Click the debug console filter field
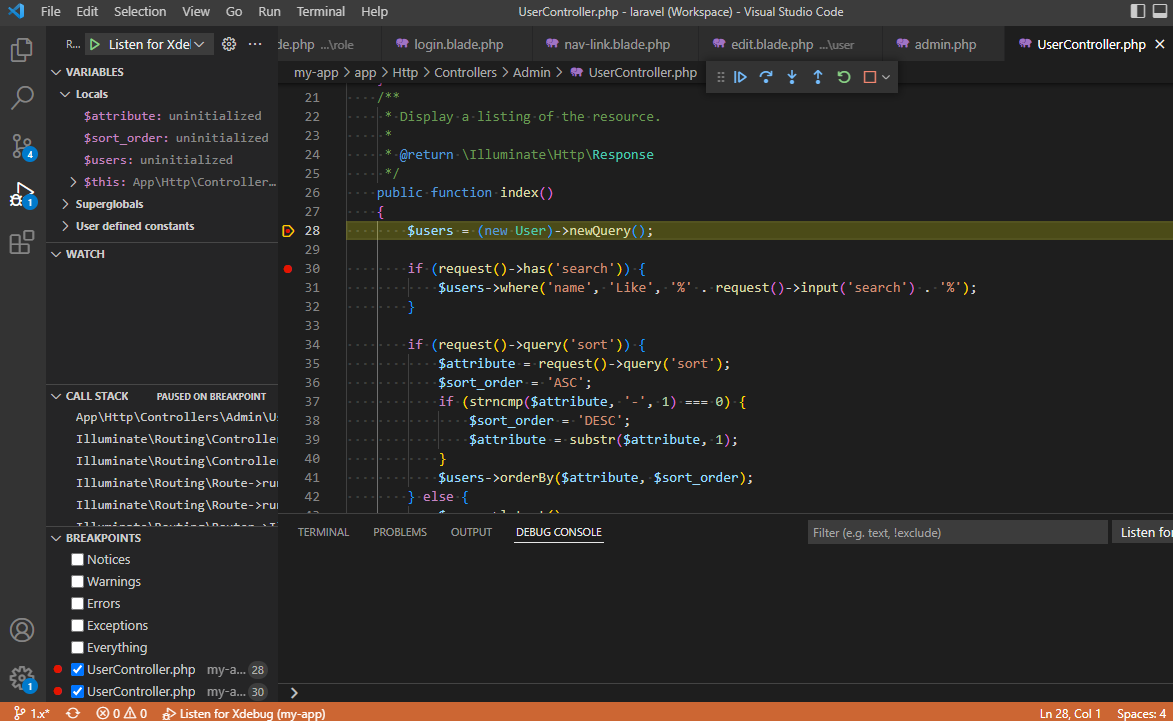Image resolution: width=1173 pixels, height=721 pixels. coord(957,533)
